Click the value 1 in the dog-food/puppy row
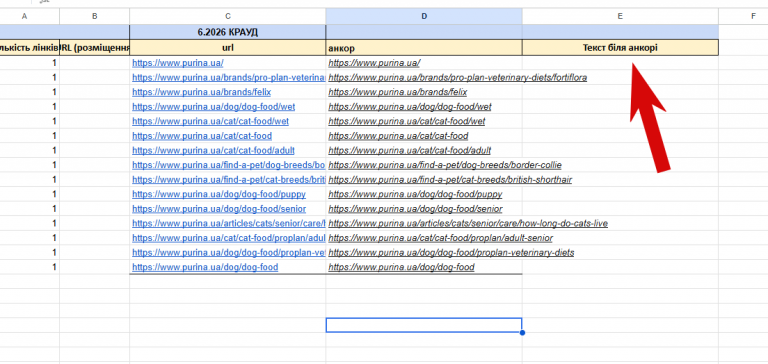Viewport: 768px width, 364px height. coord(54,194)
